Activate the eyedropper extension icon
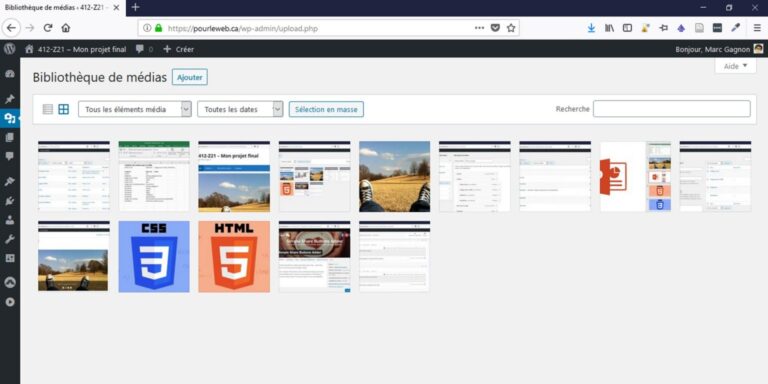Screen dimensions: 768x384 pos(735,28)
